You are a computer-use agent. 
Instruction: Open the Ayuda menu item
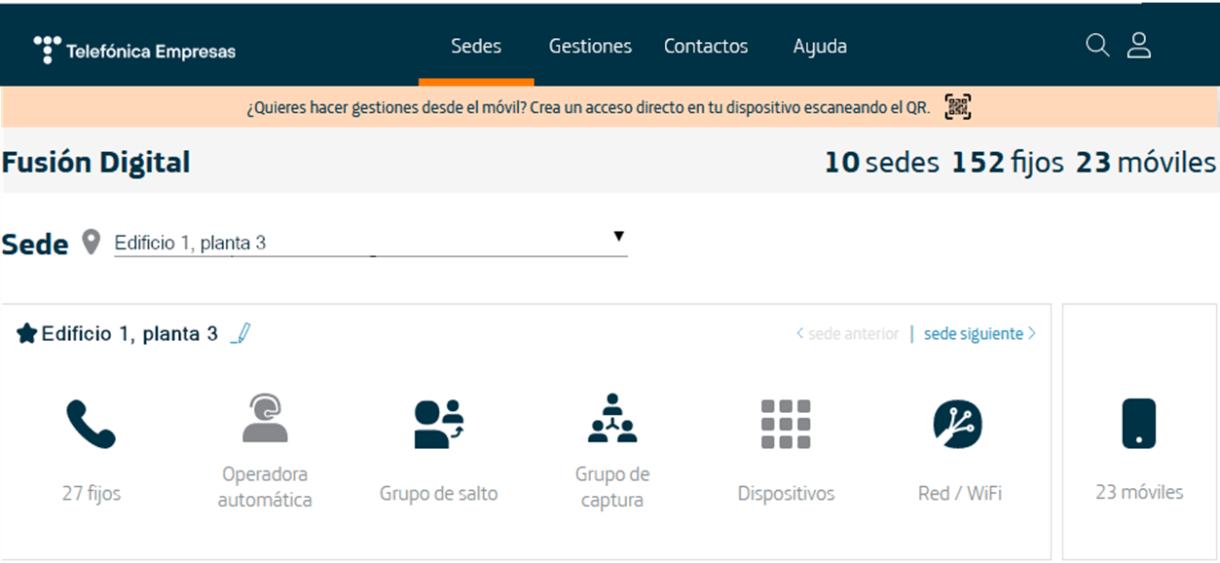coord(819,47)
